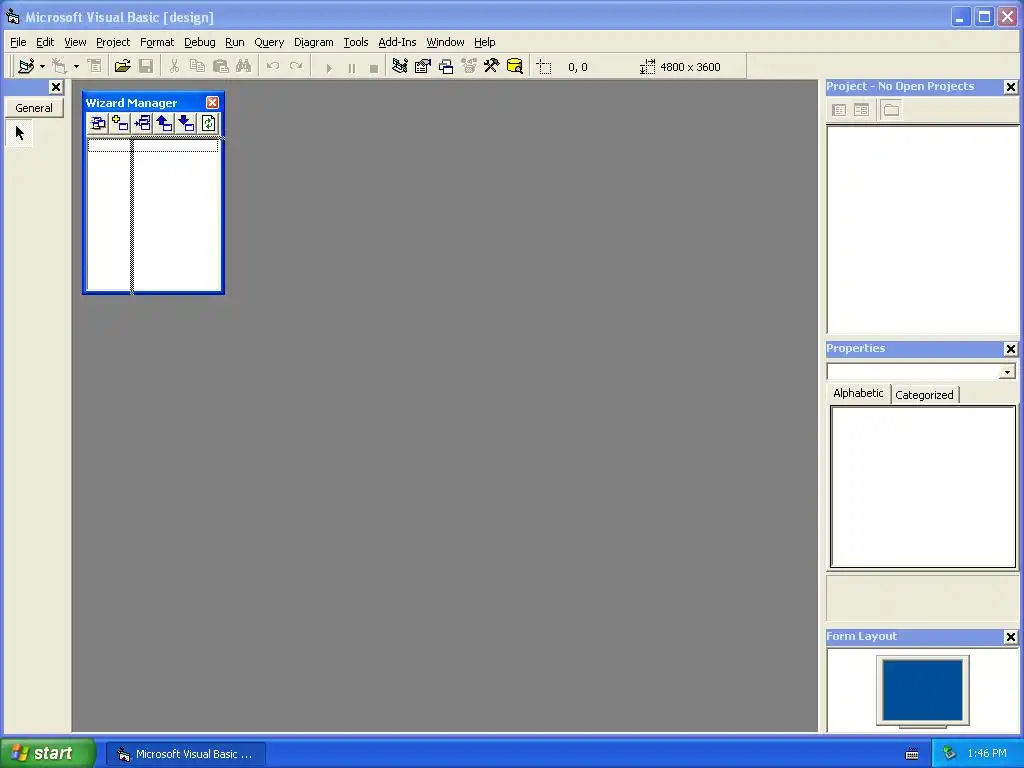The image size is (1024, 768).
Task: Show the Project Explorer via toolbar icon
Action: 400,66
